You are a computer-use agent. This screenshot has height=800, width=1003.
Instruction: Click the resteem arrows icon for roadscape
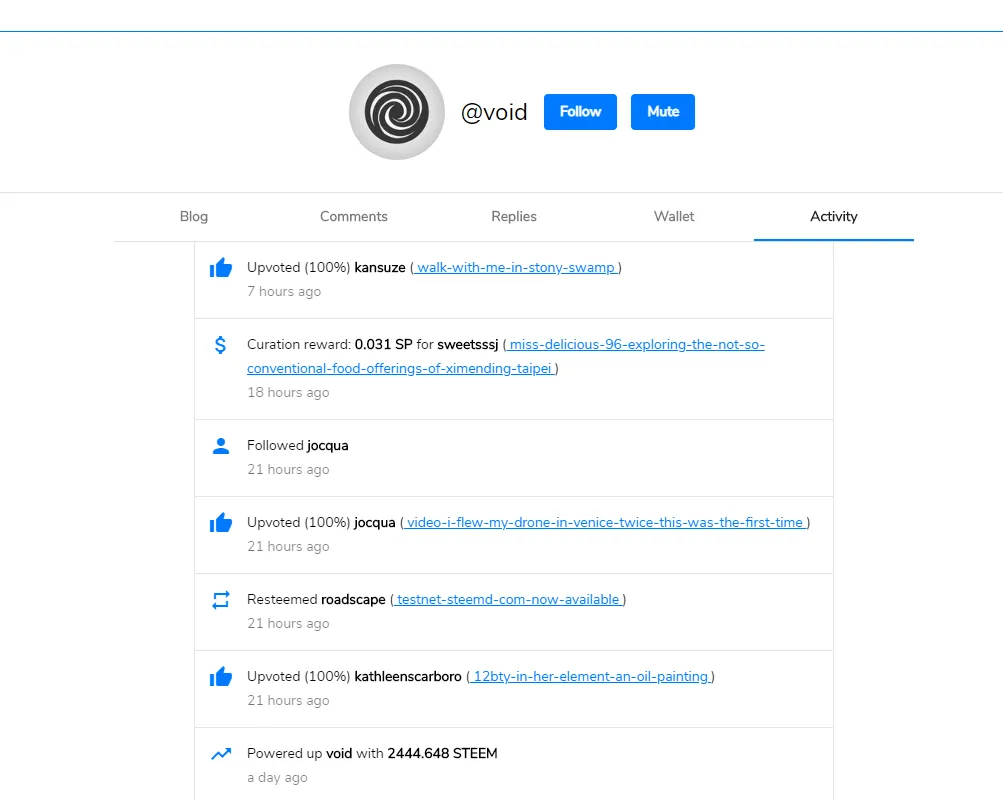[221, 600]
